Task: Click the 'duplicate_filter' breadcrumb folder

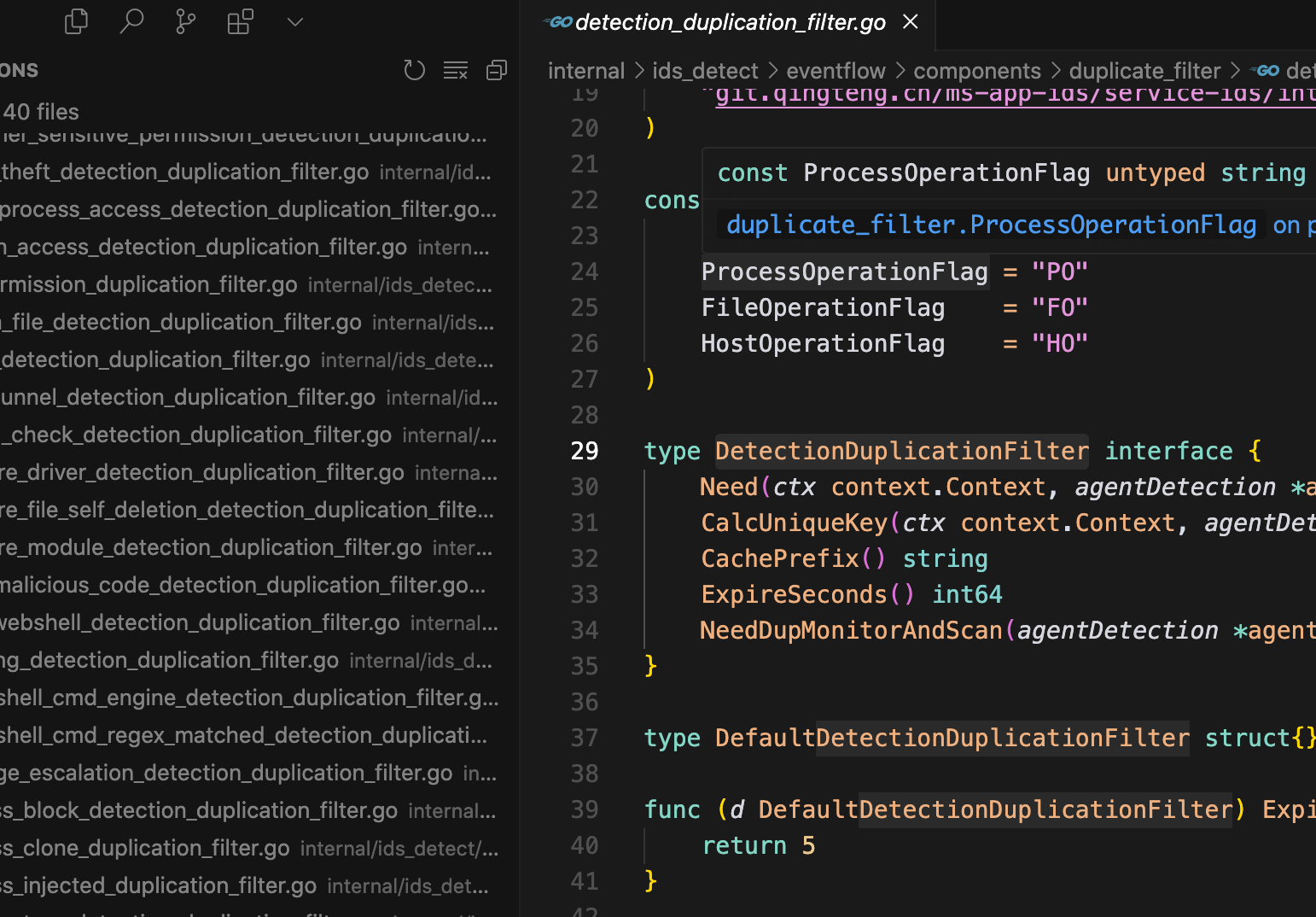Action: [x=1144, y=71]
